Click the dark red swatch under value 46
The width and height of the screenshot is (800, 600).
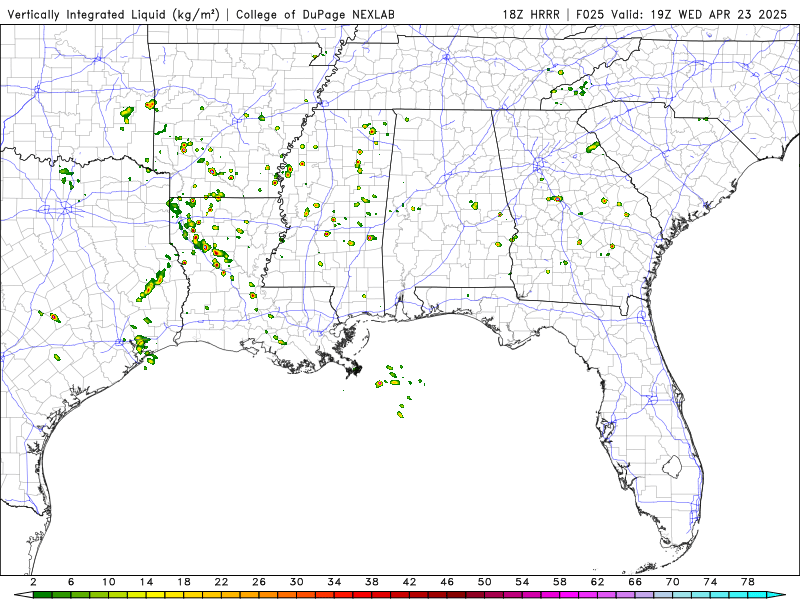click(x=457, y=595)
